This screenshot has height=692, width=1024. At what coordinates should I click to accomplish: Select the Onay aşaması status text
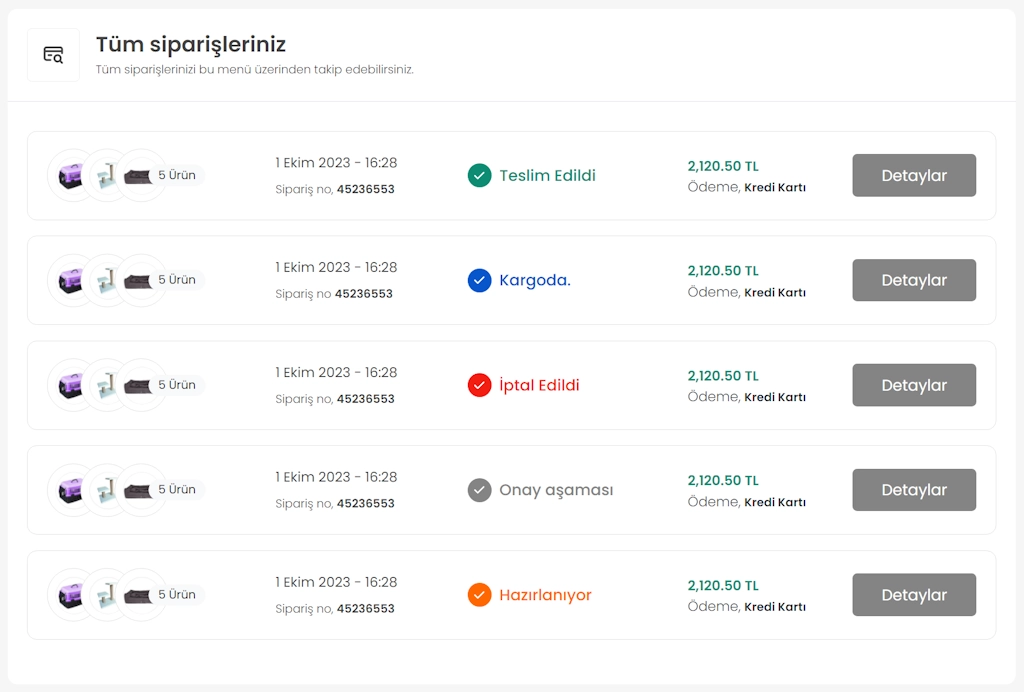[556, 490]
